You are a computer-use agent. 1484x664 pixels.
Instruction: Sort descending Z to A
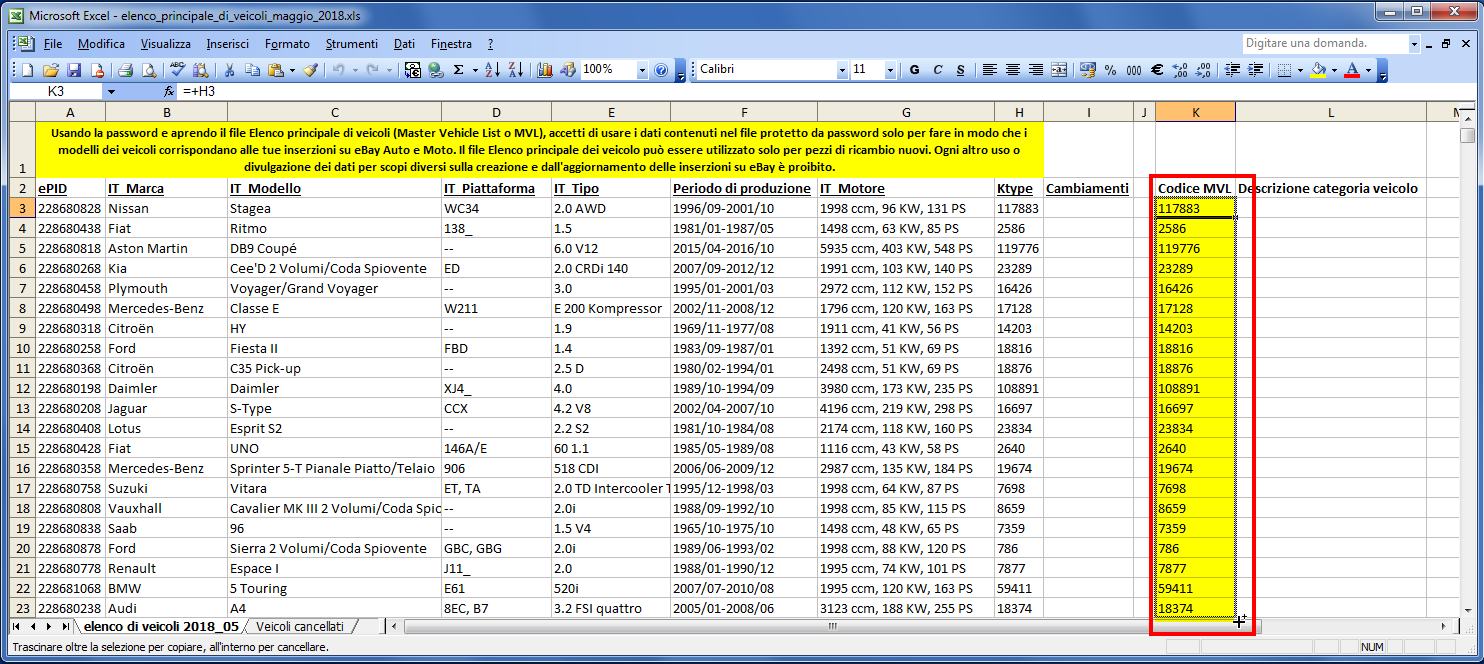point(516,70)
